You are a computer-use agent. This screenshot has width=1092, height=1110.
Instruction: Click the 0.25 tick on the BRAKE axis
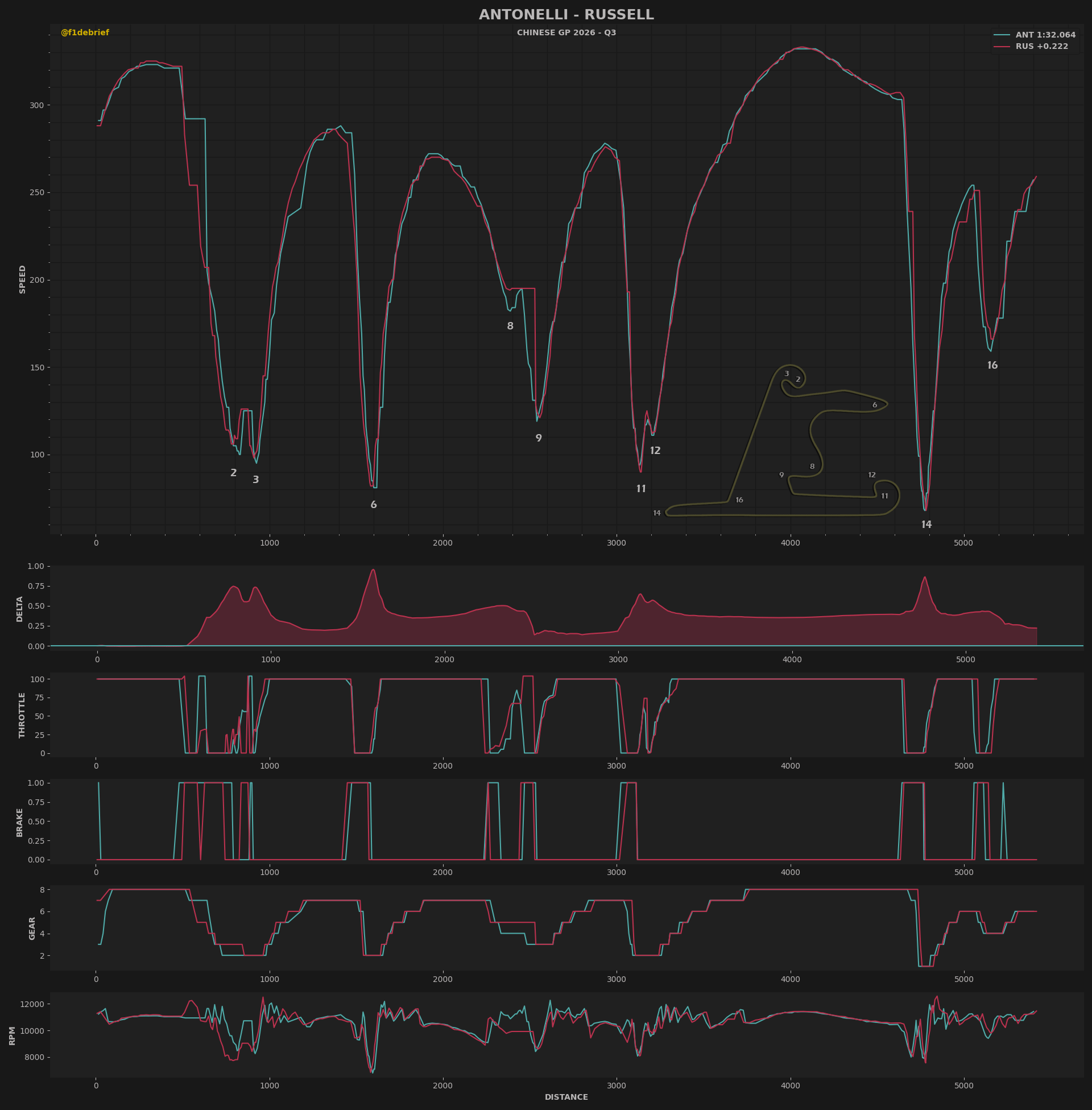pos(36,841)
